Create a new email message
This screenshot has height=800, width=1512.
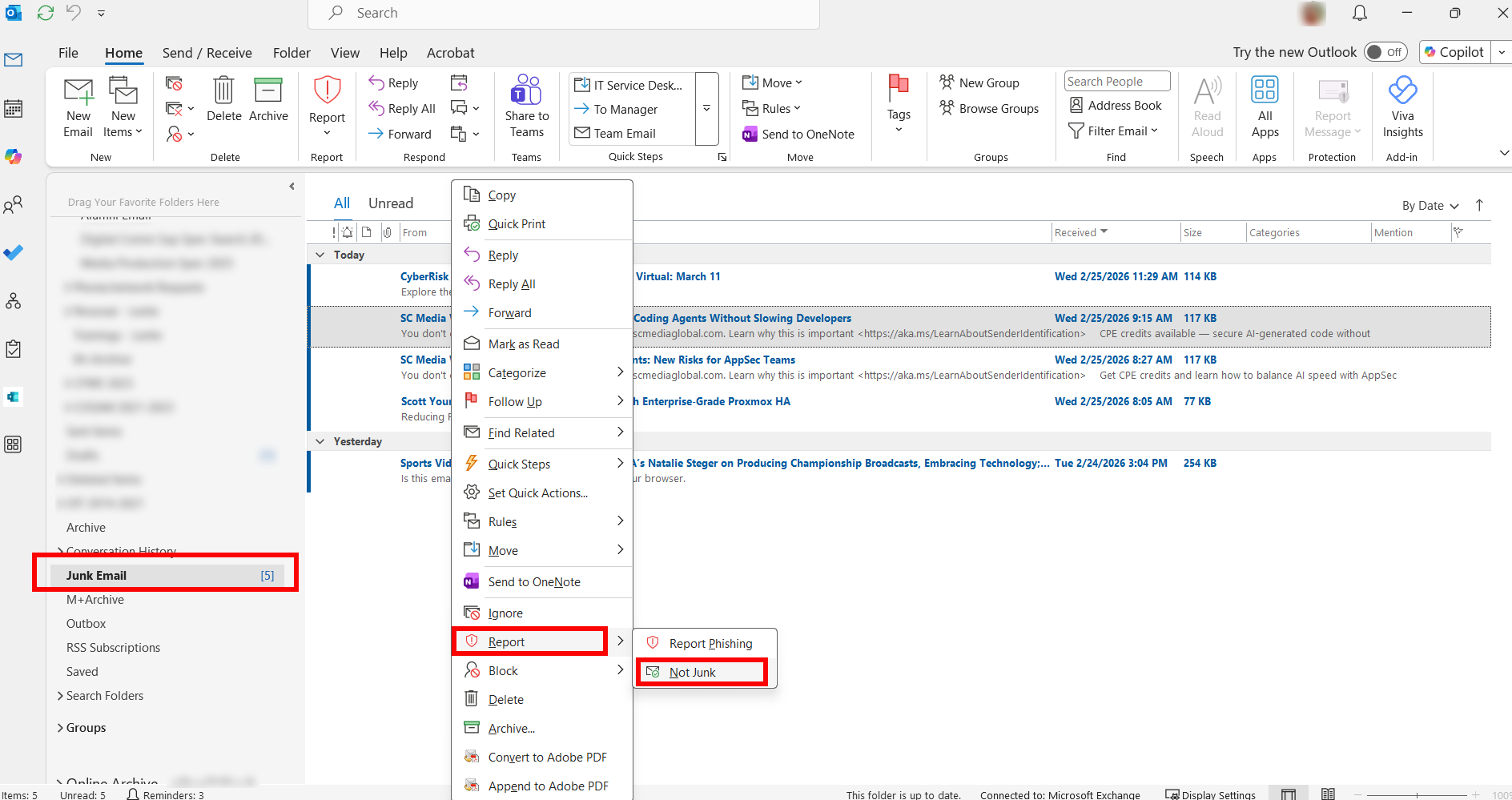(77, 105)
